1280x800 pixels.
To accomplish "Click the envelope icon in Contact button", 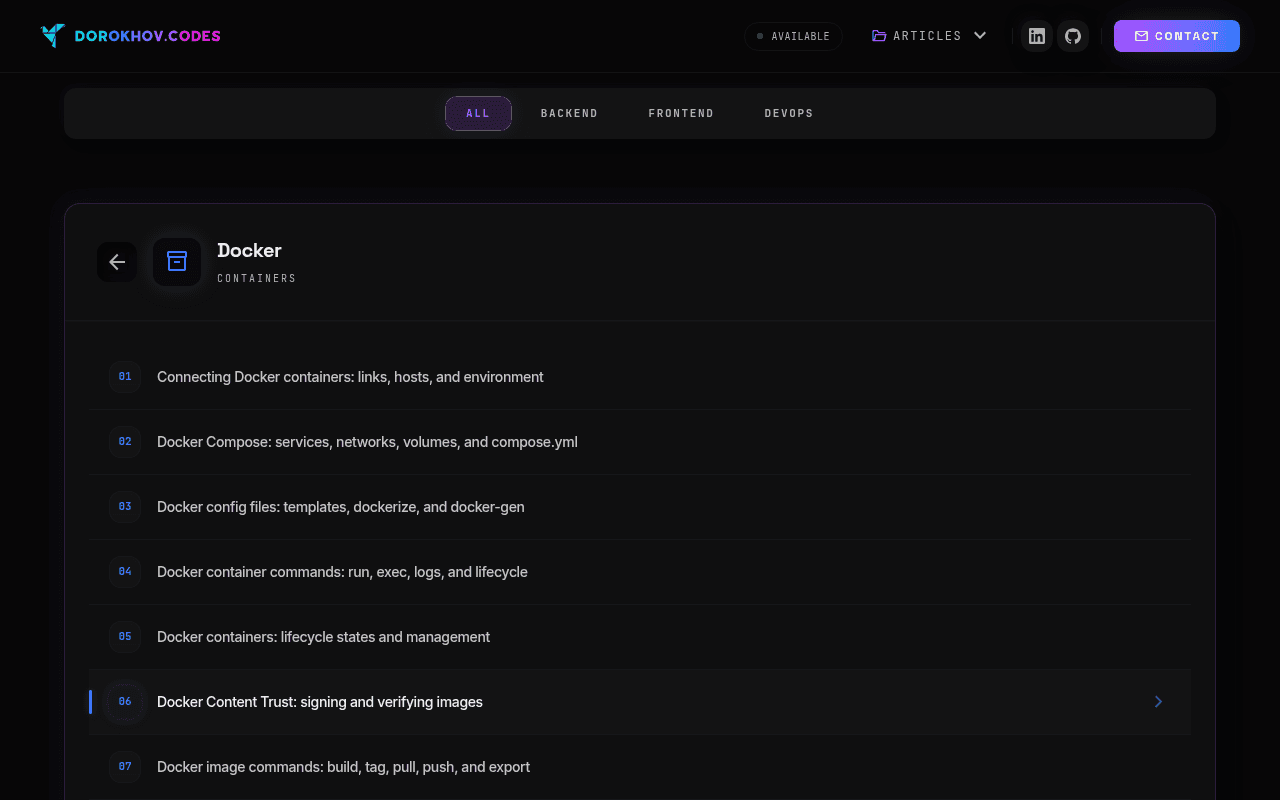I will click(x=1141, y=36).
